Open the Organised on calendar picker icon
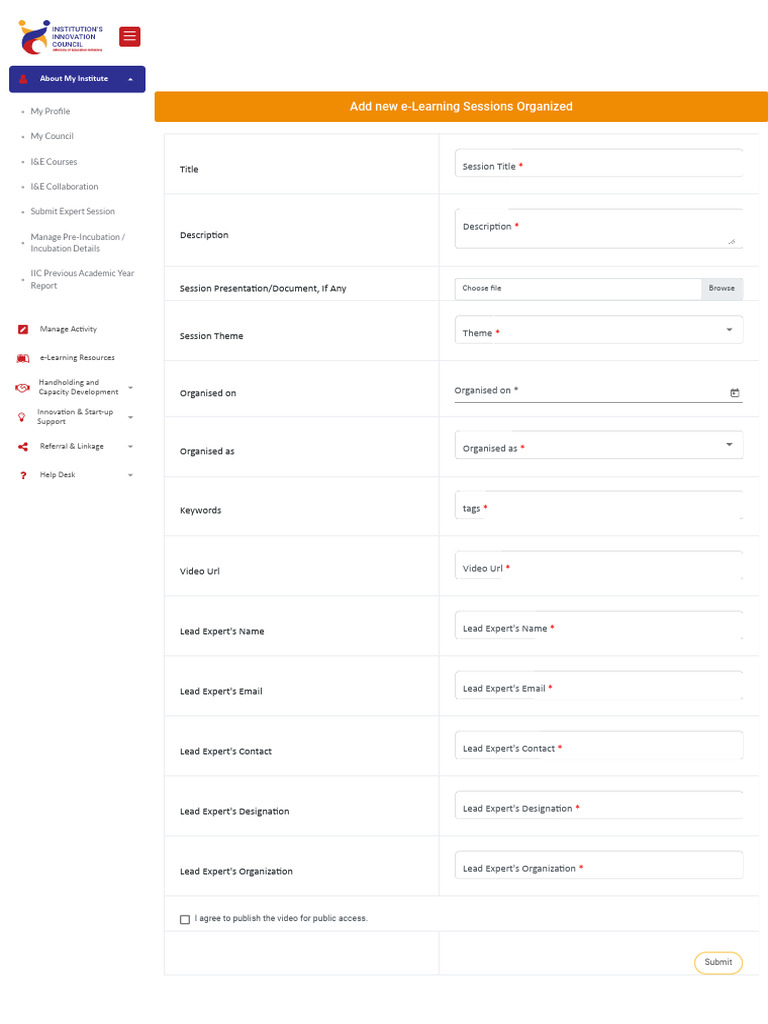 coord(734,393)
